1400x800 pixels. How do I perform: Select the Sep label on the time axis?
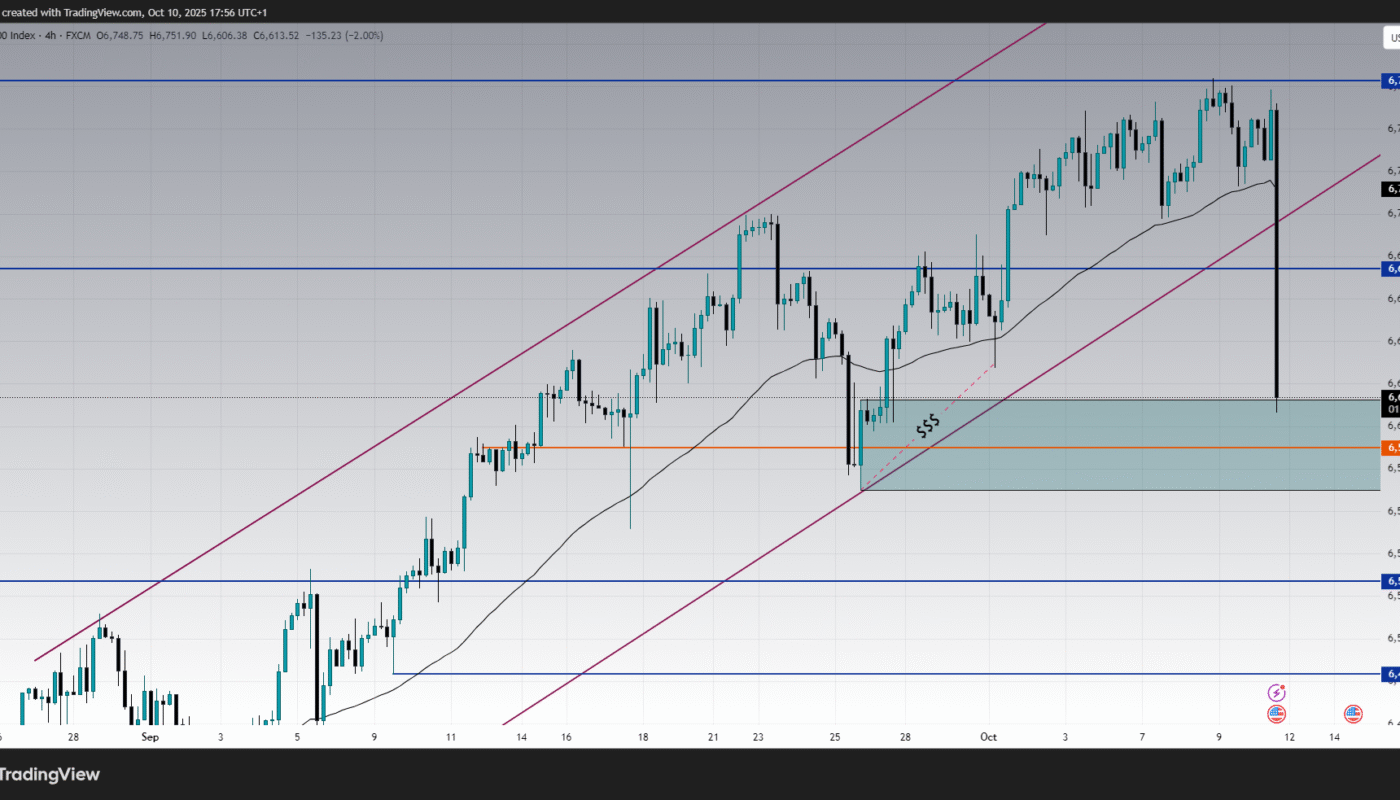pyautogui.click(x=148, y=737)
